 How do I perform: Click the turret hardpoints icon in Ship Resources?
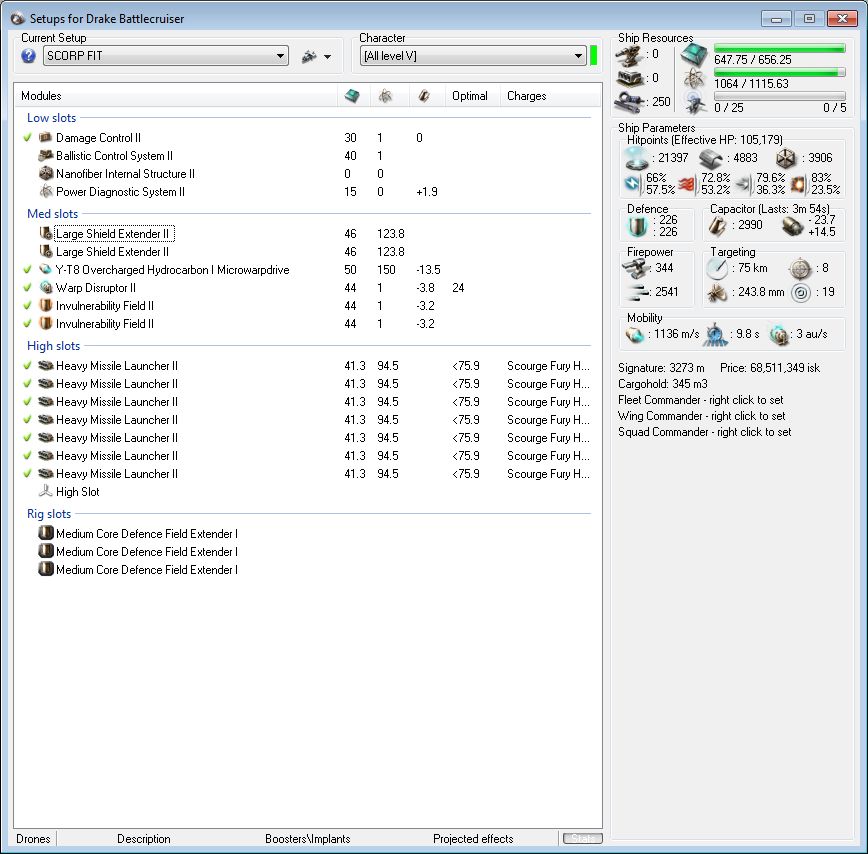(629, 56)
